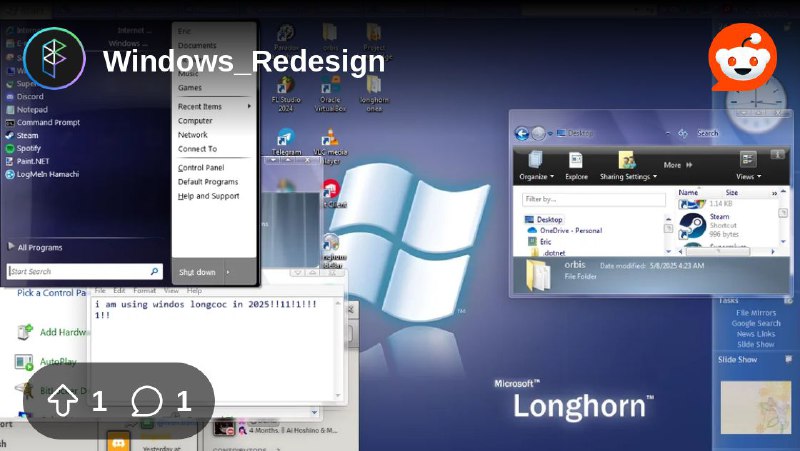Open the Telegram desktop shortcut

(286, 142)
